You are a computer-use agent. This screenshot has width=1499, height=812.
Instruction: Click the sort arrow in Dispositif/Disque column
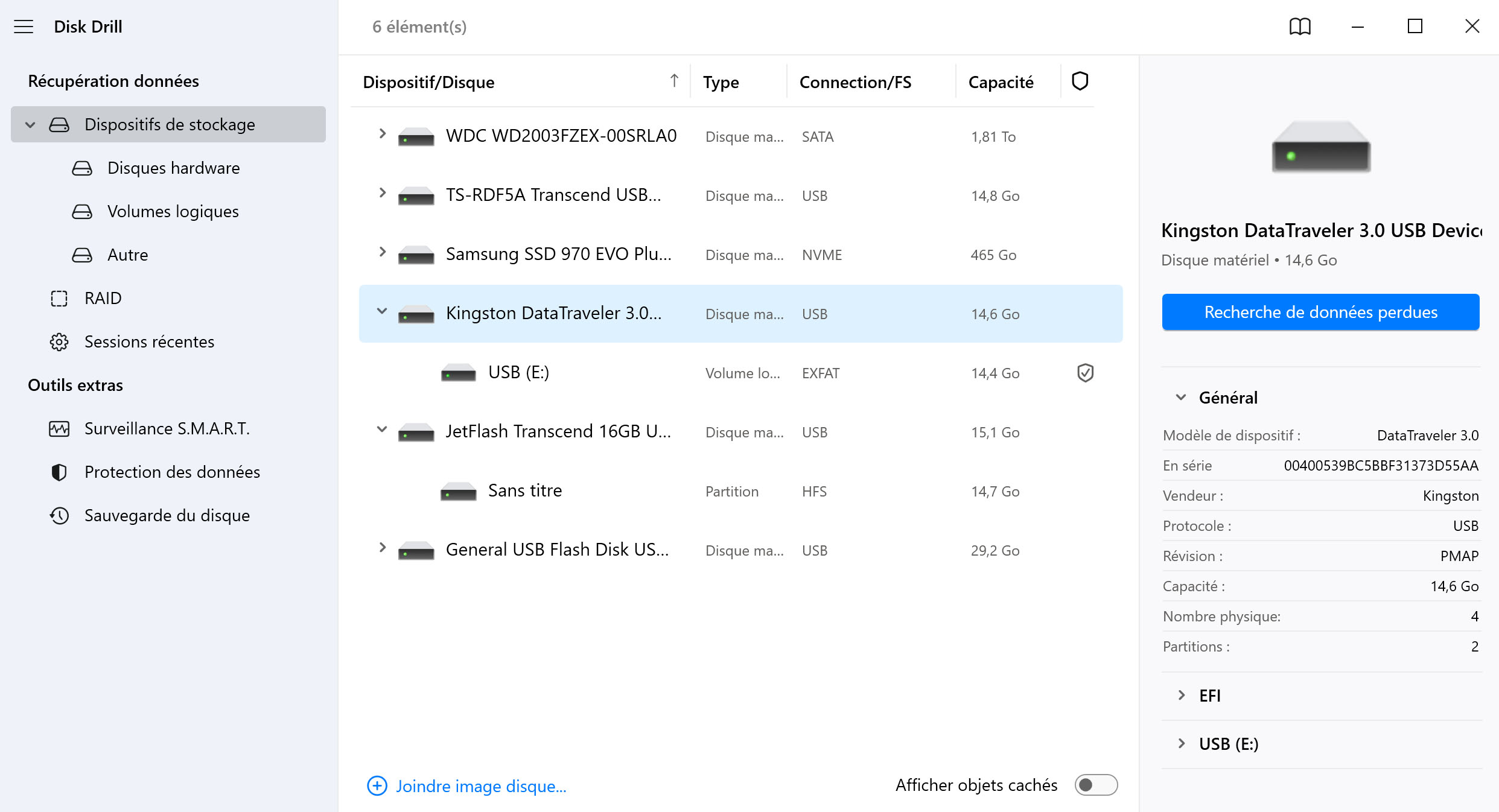674,80
